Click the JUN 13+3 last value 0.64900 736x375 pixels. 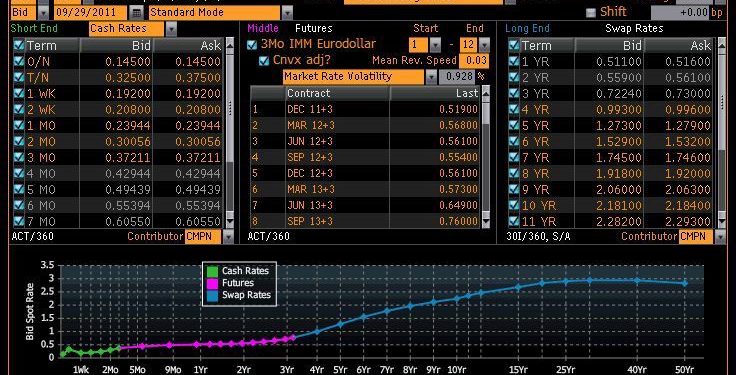tap(459, 205)
